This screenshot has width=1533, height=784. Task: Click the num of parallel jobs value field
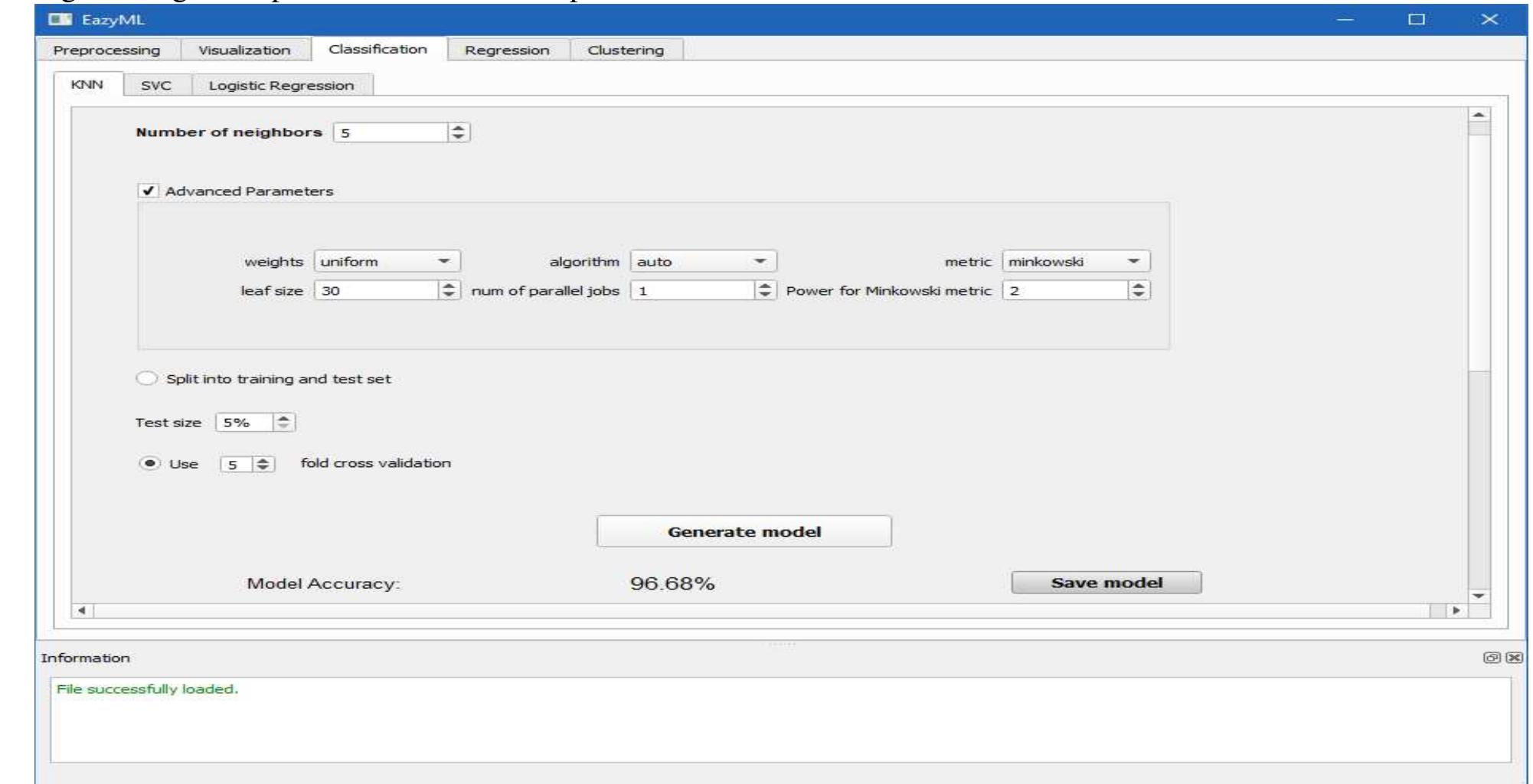point(693,290)
